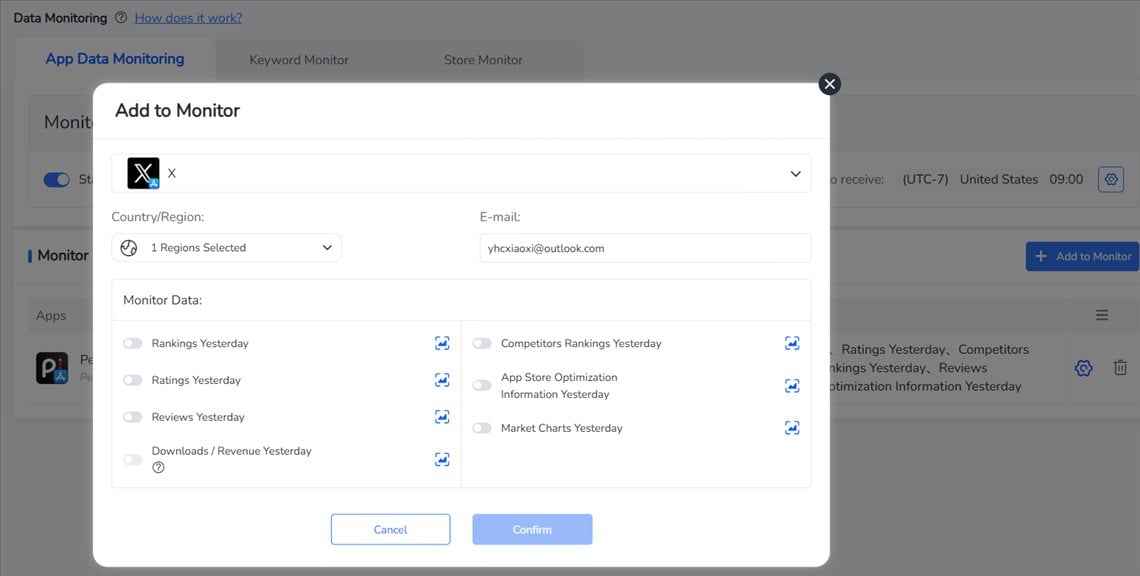Click the Add to Monitor dialog title
The image size is (1140, 576).
pos(177,111)
